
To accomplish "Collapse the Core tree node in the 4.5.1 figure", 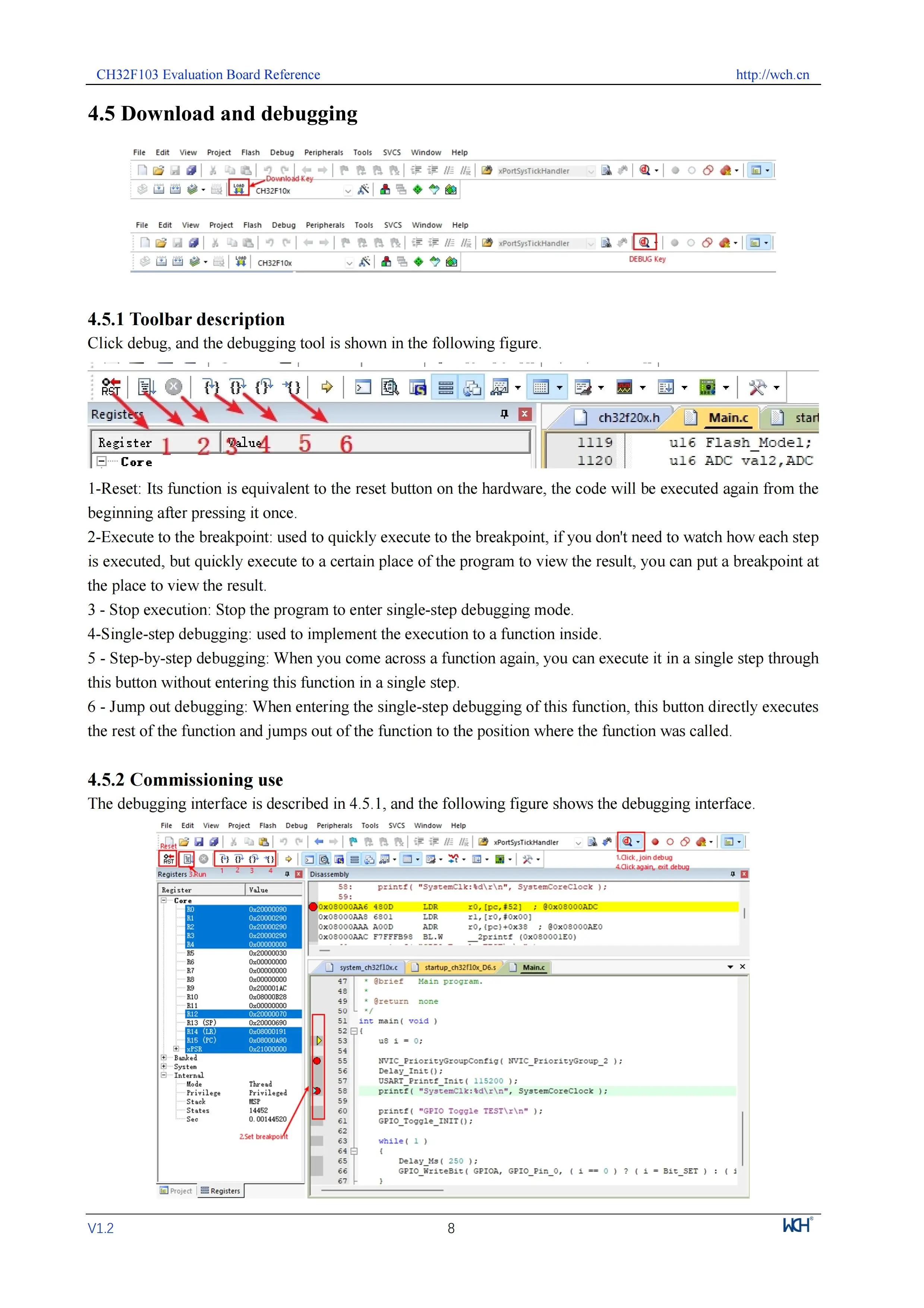I will (x=101, y=462).
